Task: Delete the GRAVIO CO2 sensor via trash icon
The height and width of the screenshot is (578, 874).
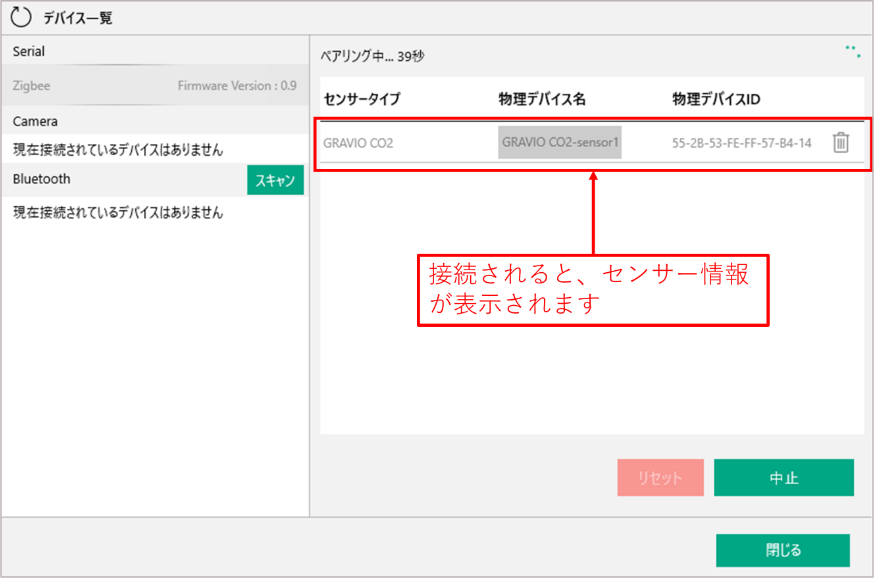Action: pos(841,143)
